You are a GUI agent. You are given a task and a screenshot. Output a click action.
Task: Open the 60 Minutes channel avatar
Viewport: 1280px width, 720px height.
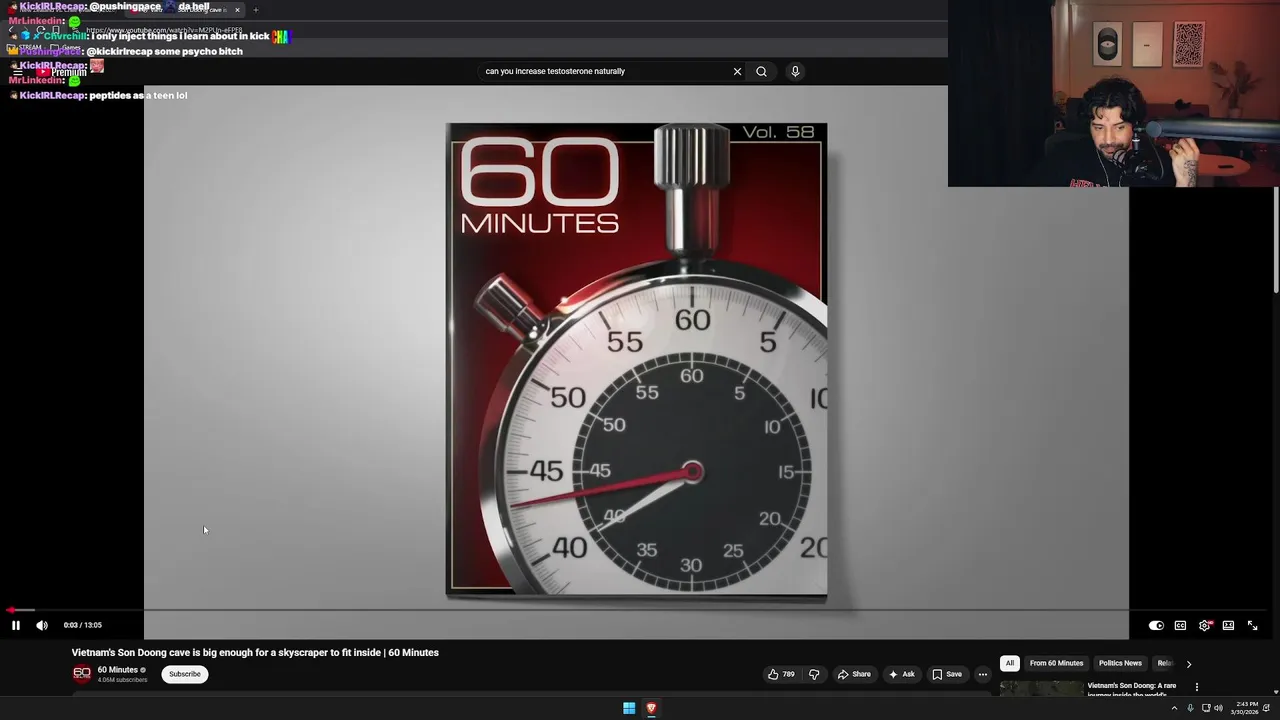pyautogui.click(x=82, y=674)
